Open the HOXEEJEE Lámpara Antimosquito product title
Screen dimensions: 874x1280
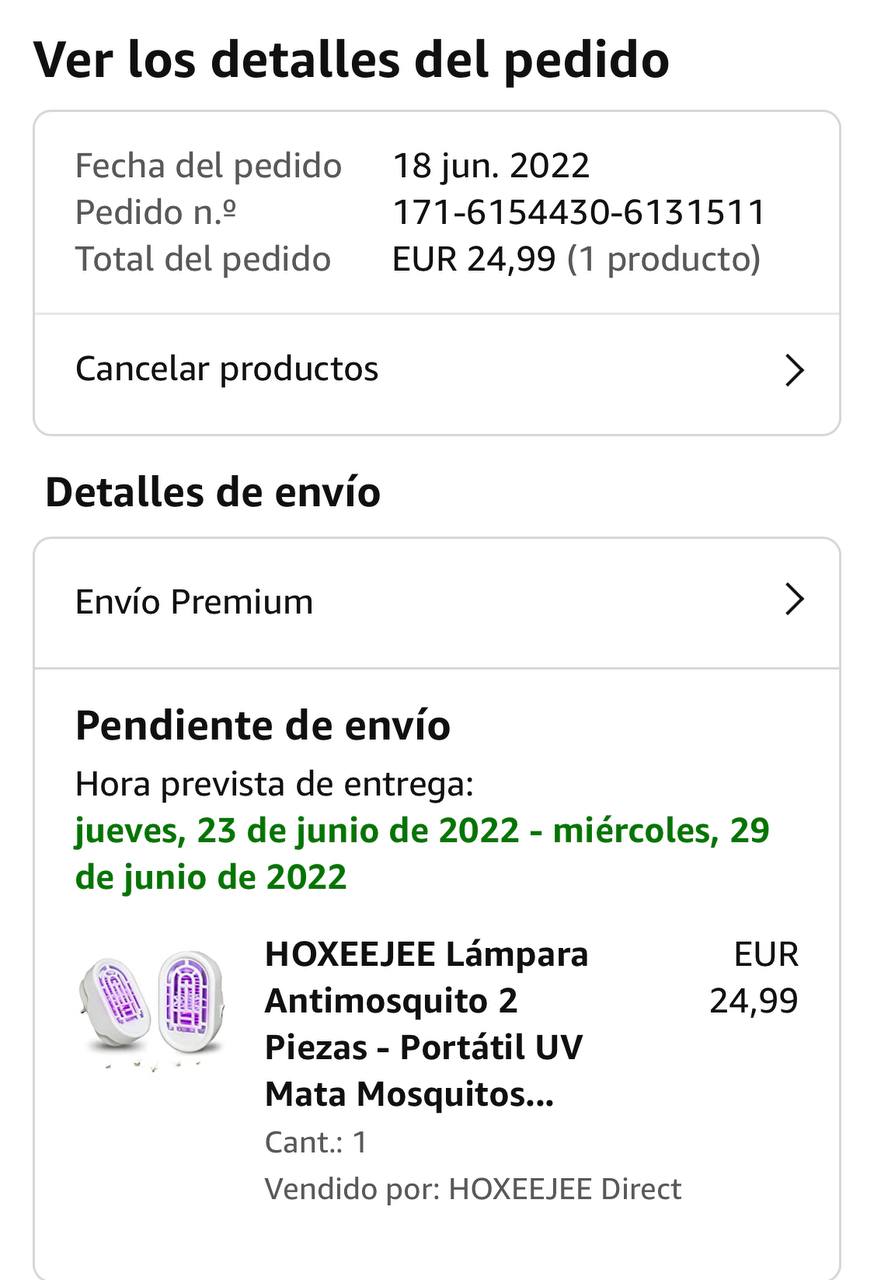coord(427,1024)
